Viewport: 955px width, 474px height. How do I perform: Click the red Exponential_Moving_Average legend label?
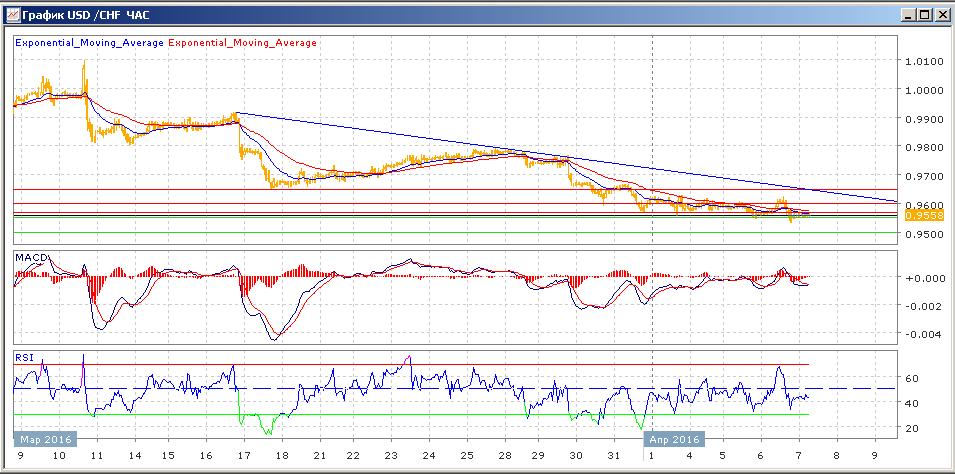(243, 43)
